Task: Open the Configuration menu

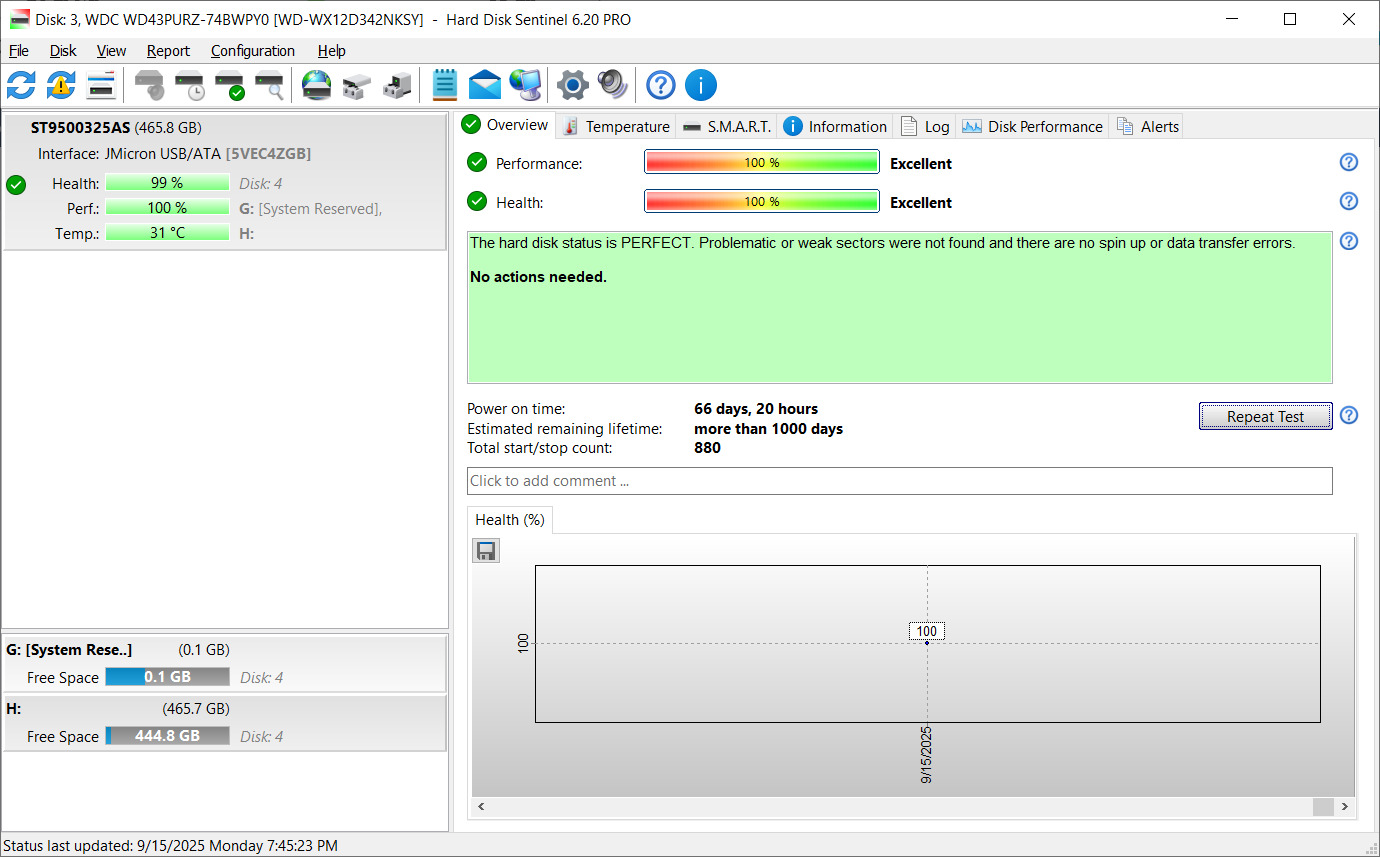Action: (x=253, y=51)
